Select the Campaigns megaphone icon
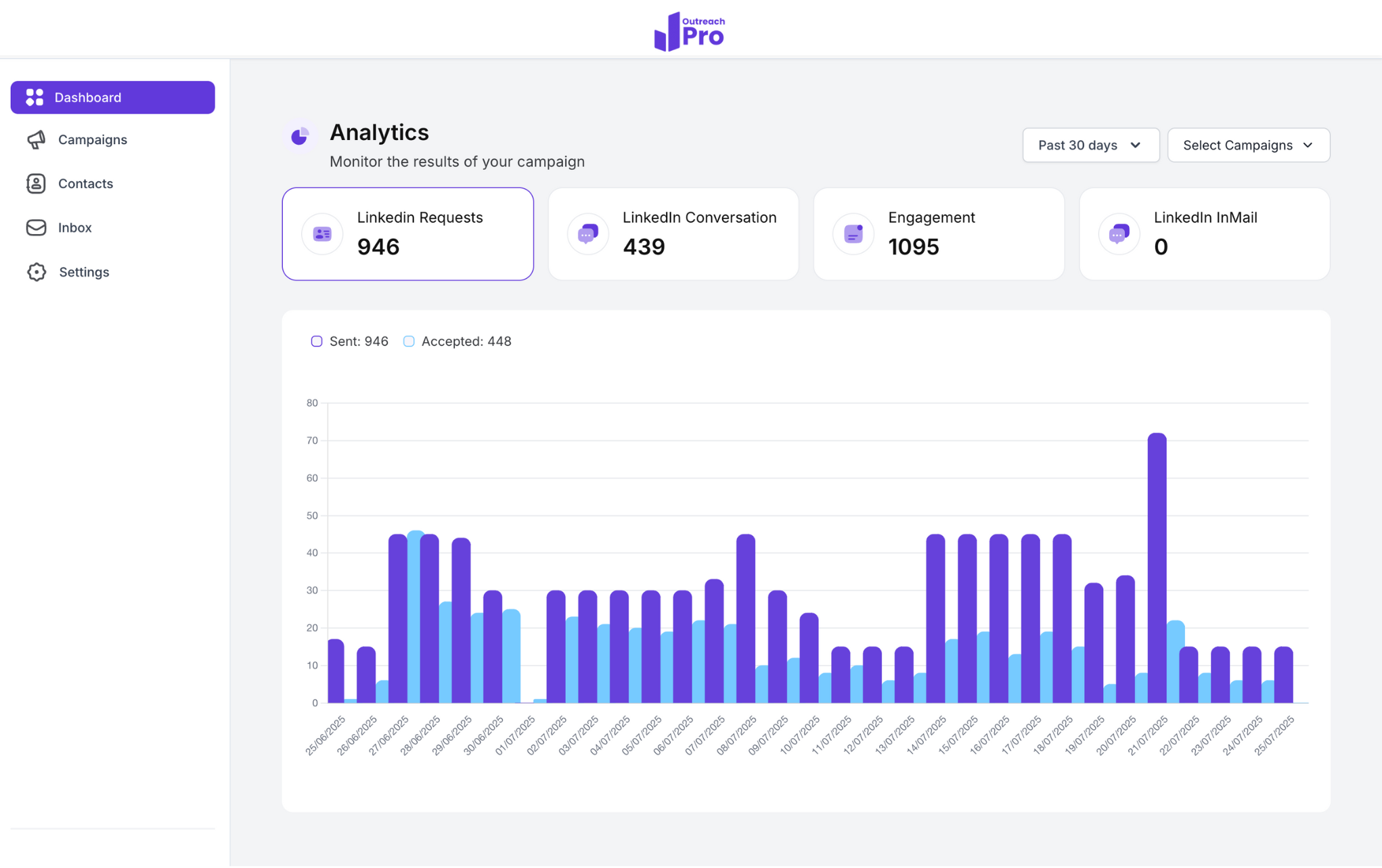 coord(35,139)
